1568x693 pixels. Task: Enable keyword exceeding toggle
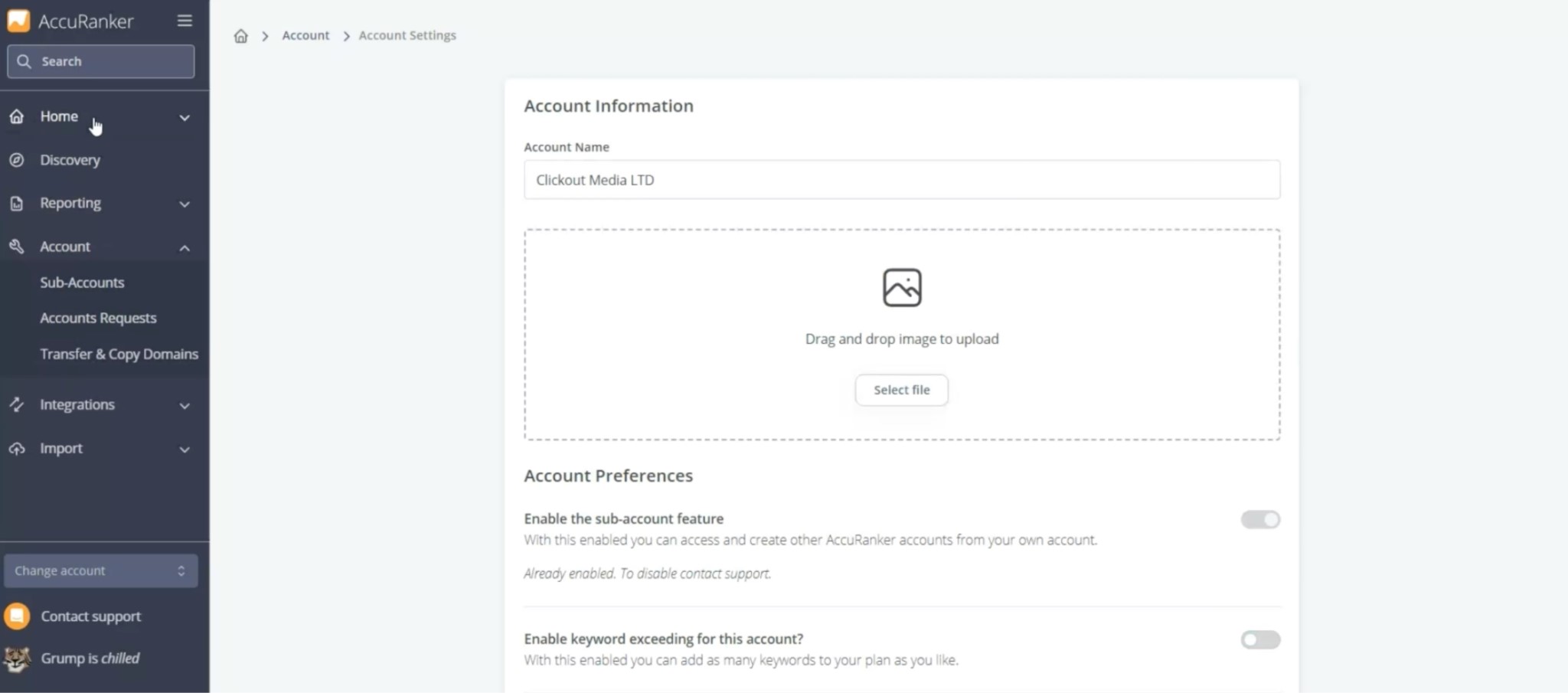1260,639
